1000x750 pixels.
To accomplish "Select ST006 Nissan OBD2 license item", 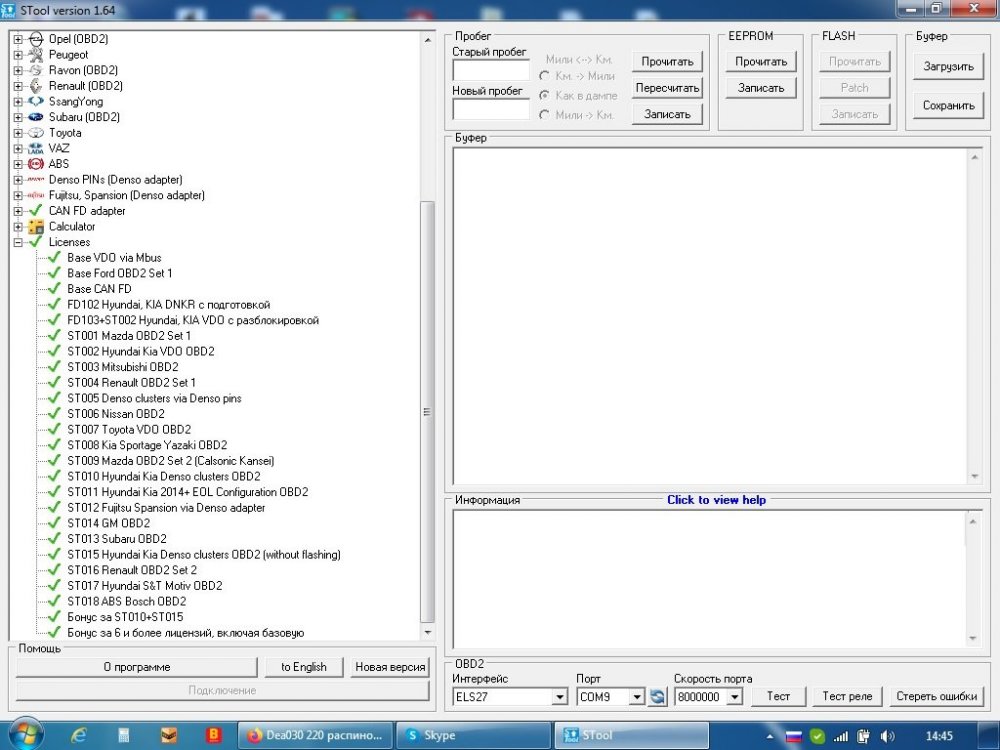I will [x=116, y=414].
